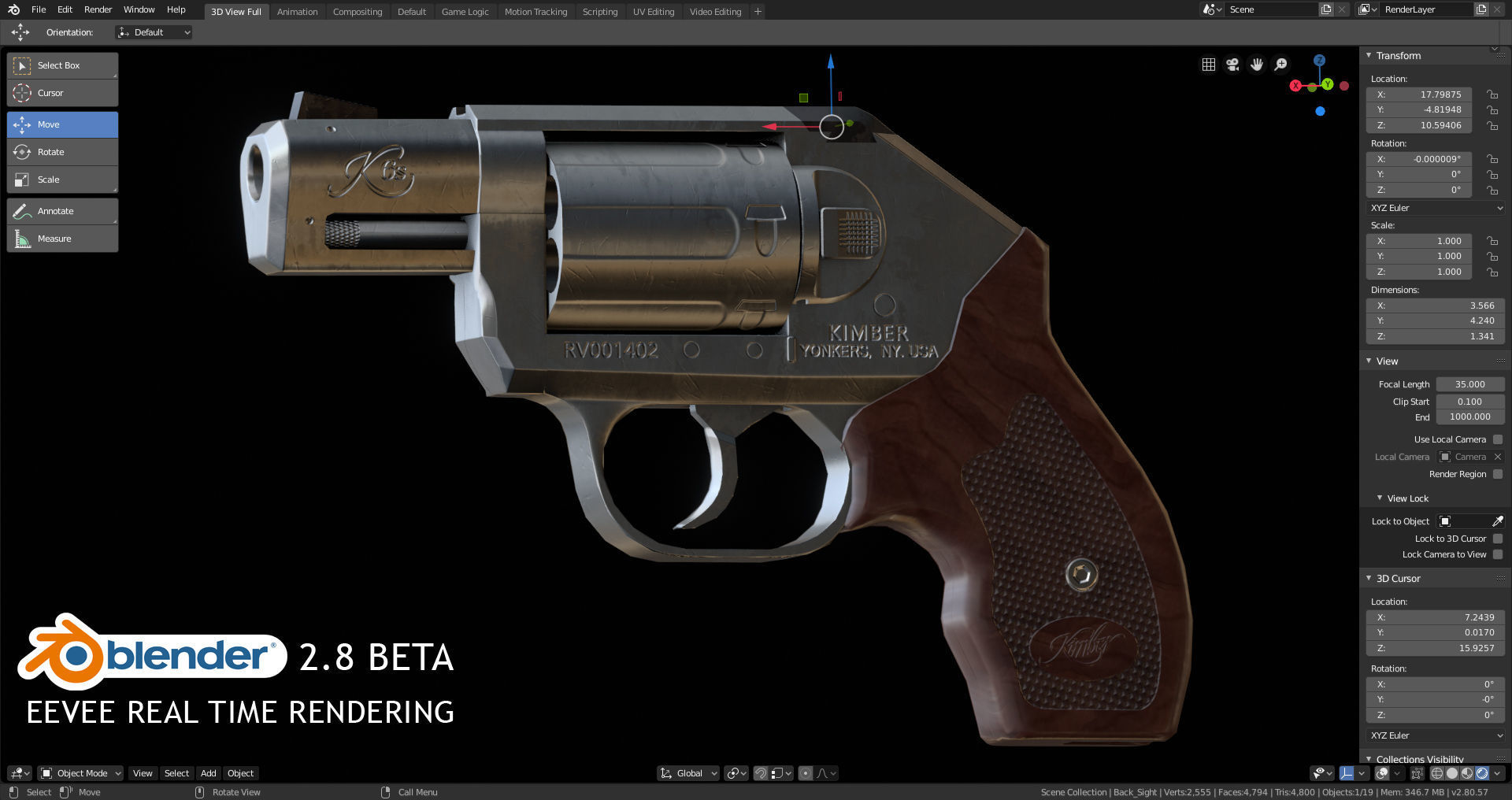Open shading options dropdown arrow
Viewport: 1512px width, 800px height.
(x=1498, y=773)
